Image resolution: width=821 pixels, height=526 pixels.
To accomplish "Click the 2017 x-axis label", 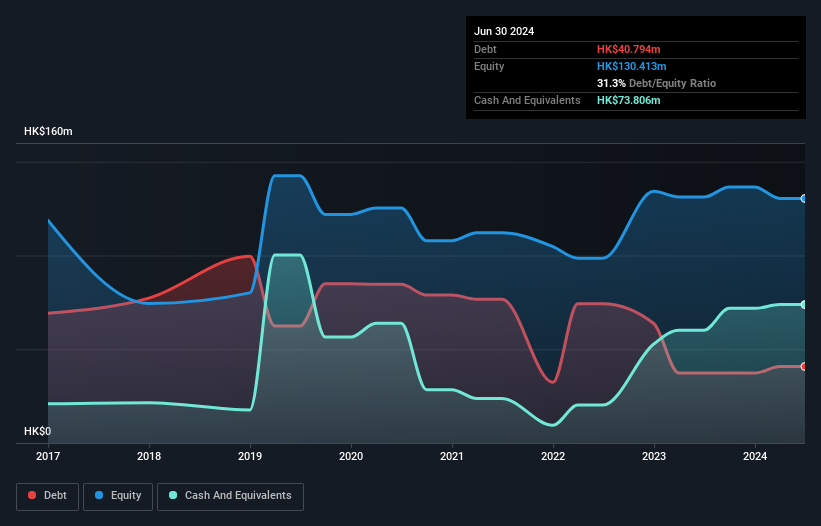I will 48,456.
